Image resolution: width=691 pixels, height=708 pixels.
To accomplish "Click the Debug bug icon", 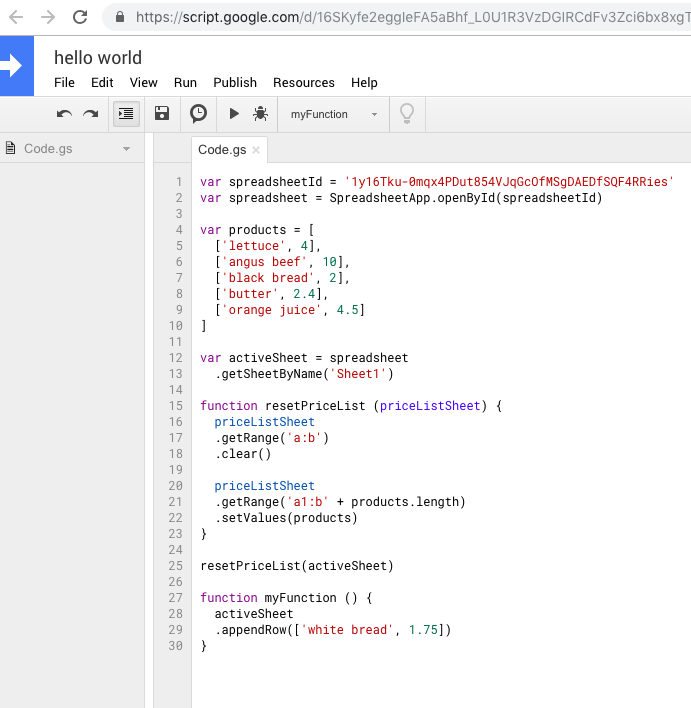I will point(261,114).
